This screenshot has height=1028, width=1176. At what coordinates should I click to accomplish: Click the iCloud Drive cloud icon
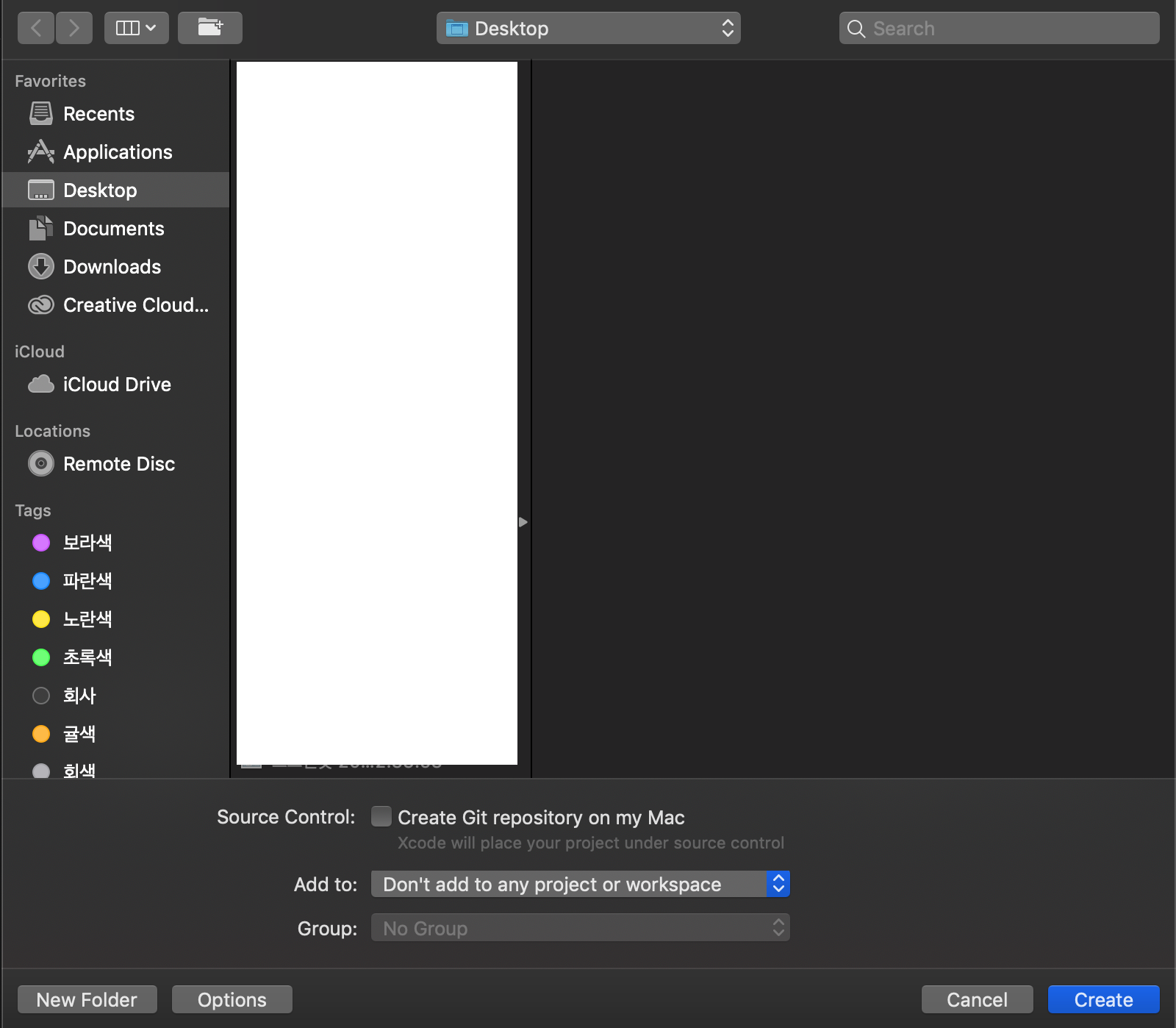[x=41, y=384]
